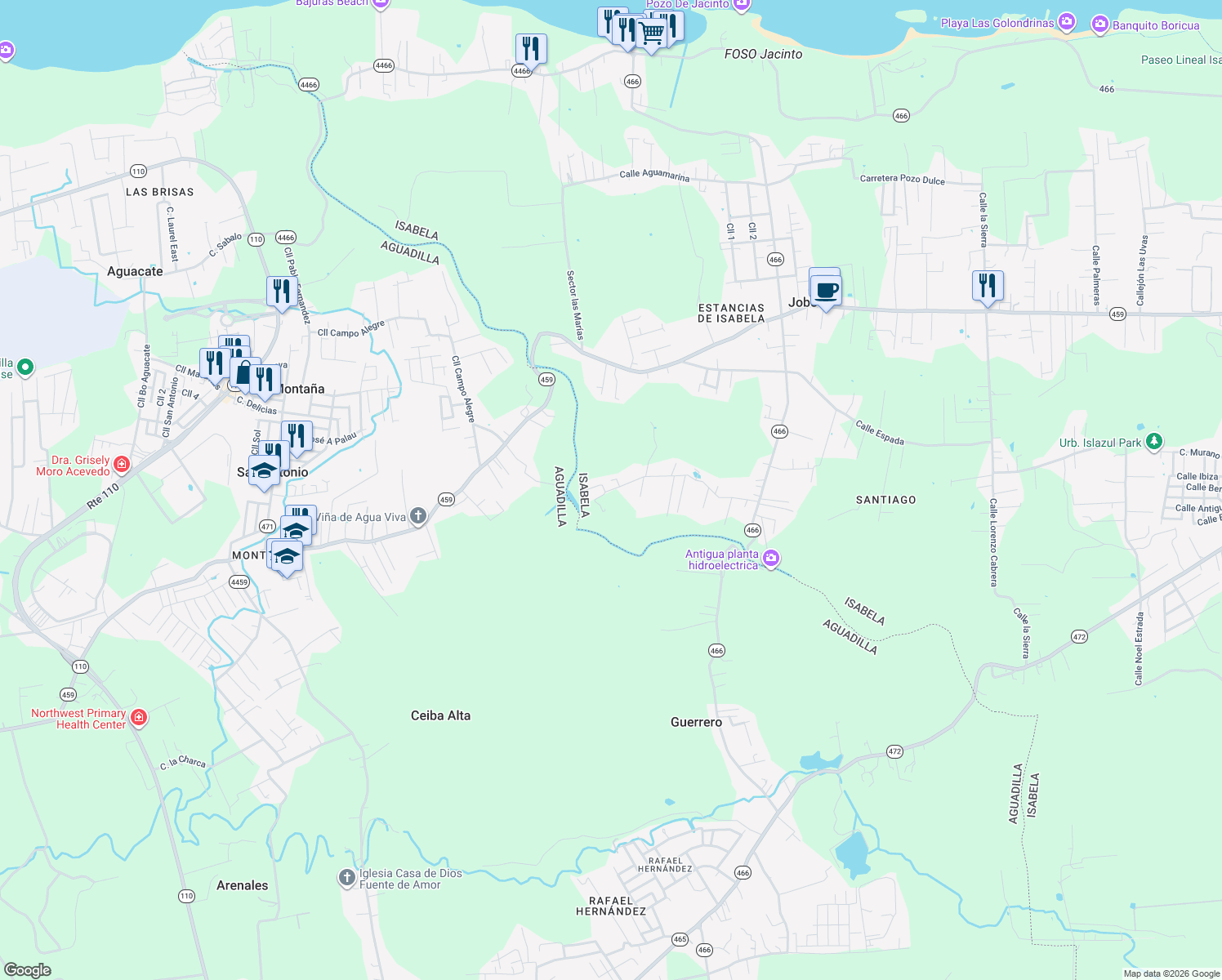The image size is (1222, 980).
Task: Click the Playa Las Golondrinas beach icon
Action: (x=1066, y=22)
